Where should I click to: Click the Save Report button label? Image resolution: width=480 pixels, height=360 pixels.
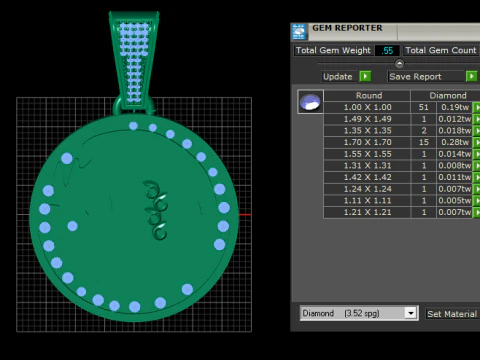415,77
